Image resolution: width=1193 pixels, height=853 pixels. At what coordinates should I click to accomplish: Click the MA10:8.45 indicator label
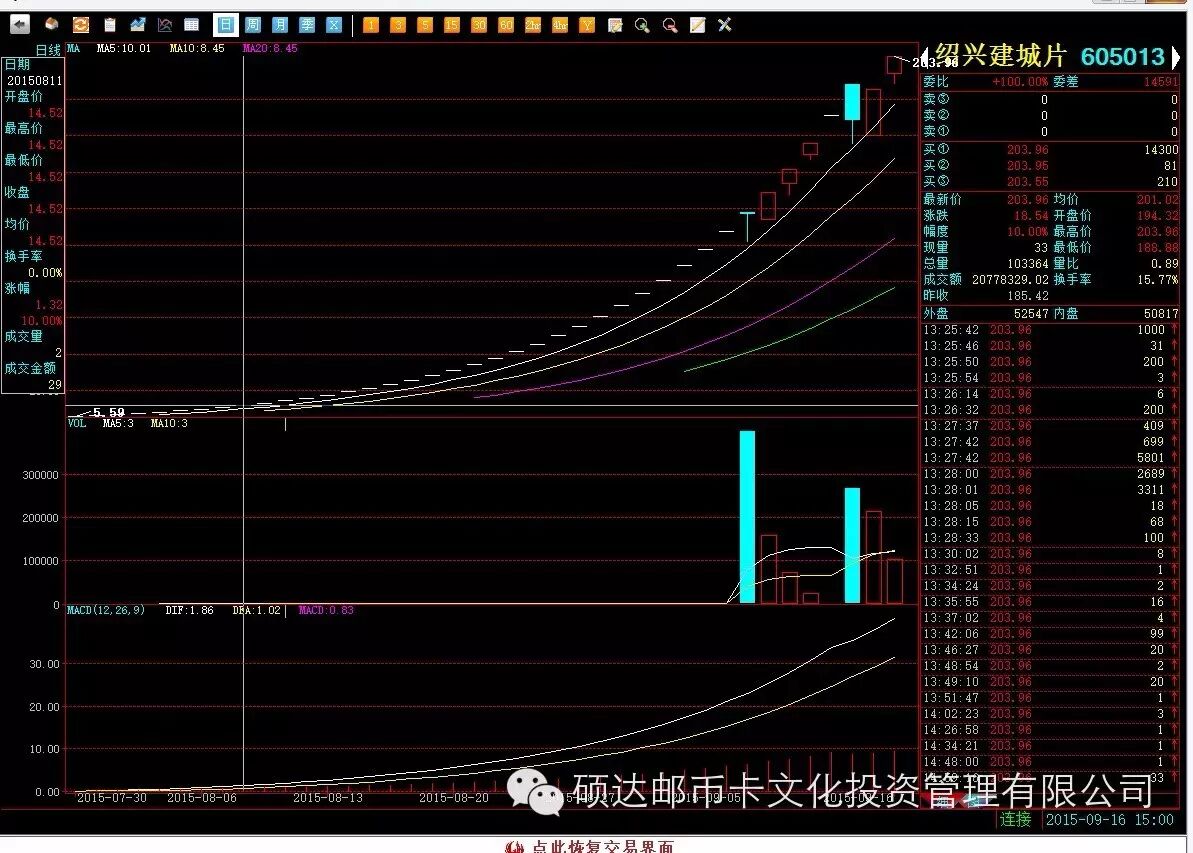197,48
